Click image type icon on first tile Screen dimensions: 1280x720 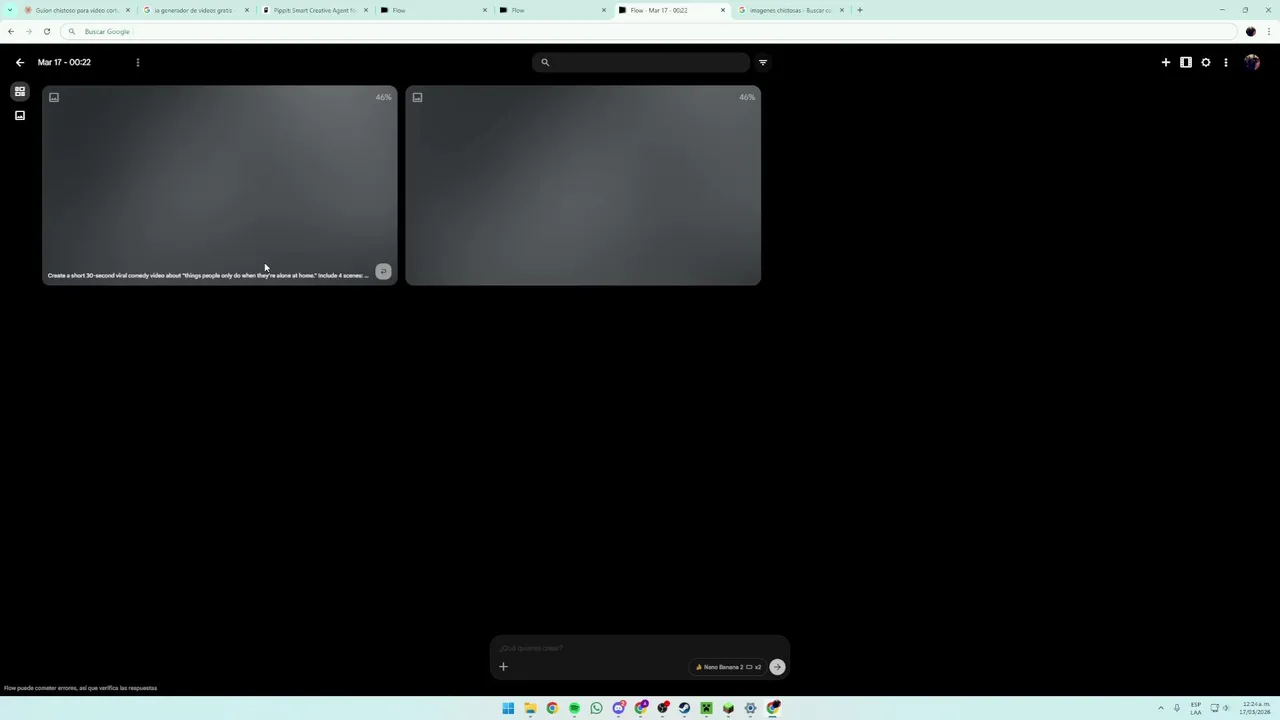pyautogui.click(x=54, y=97)
